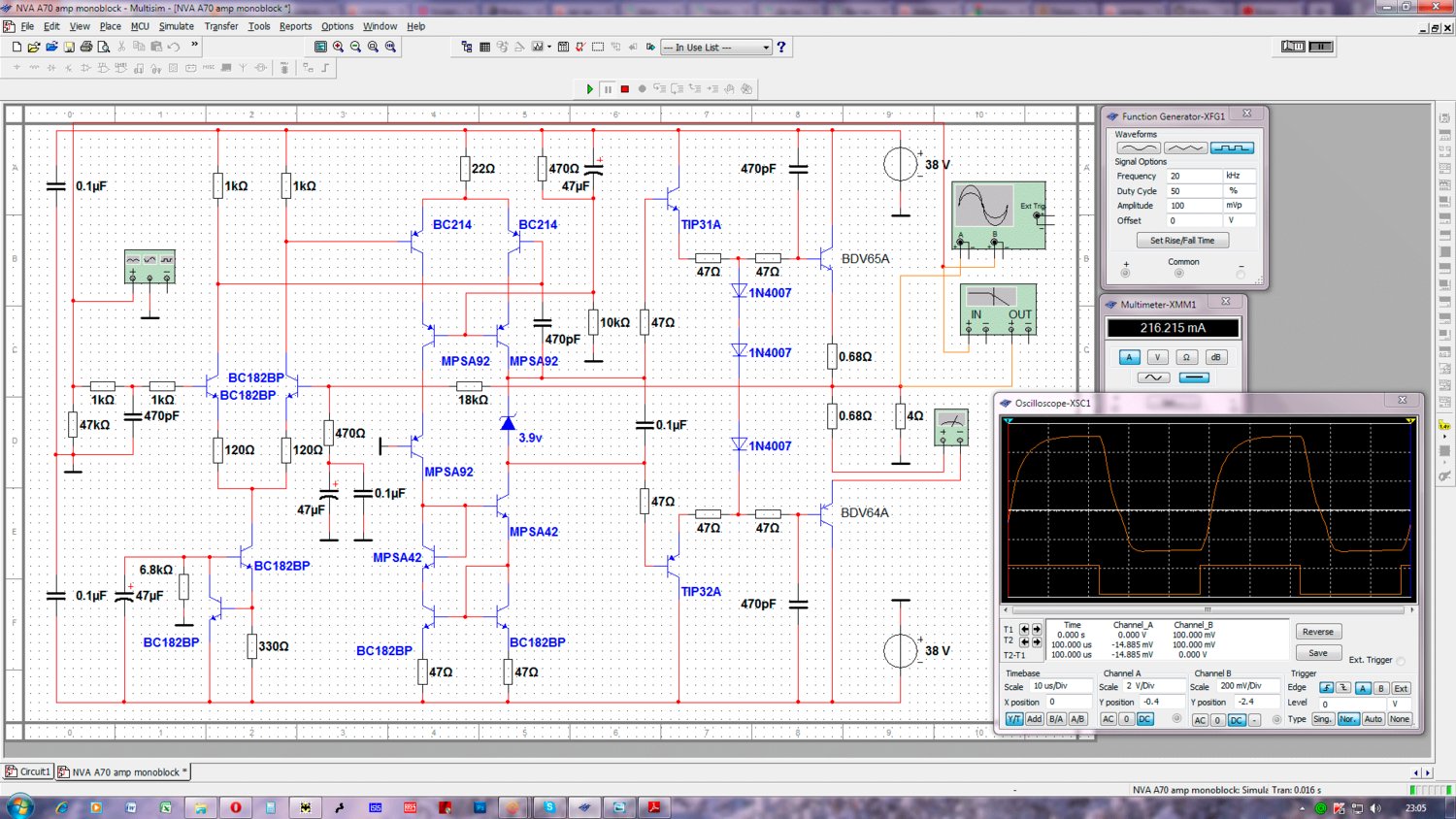Image resolution: width=1456 pixels, height=819 pixels.
Task: Select falling edge trigger on the oscilloscope
Action: pyautogui.click(x=1343, y=688)
